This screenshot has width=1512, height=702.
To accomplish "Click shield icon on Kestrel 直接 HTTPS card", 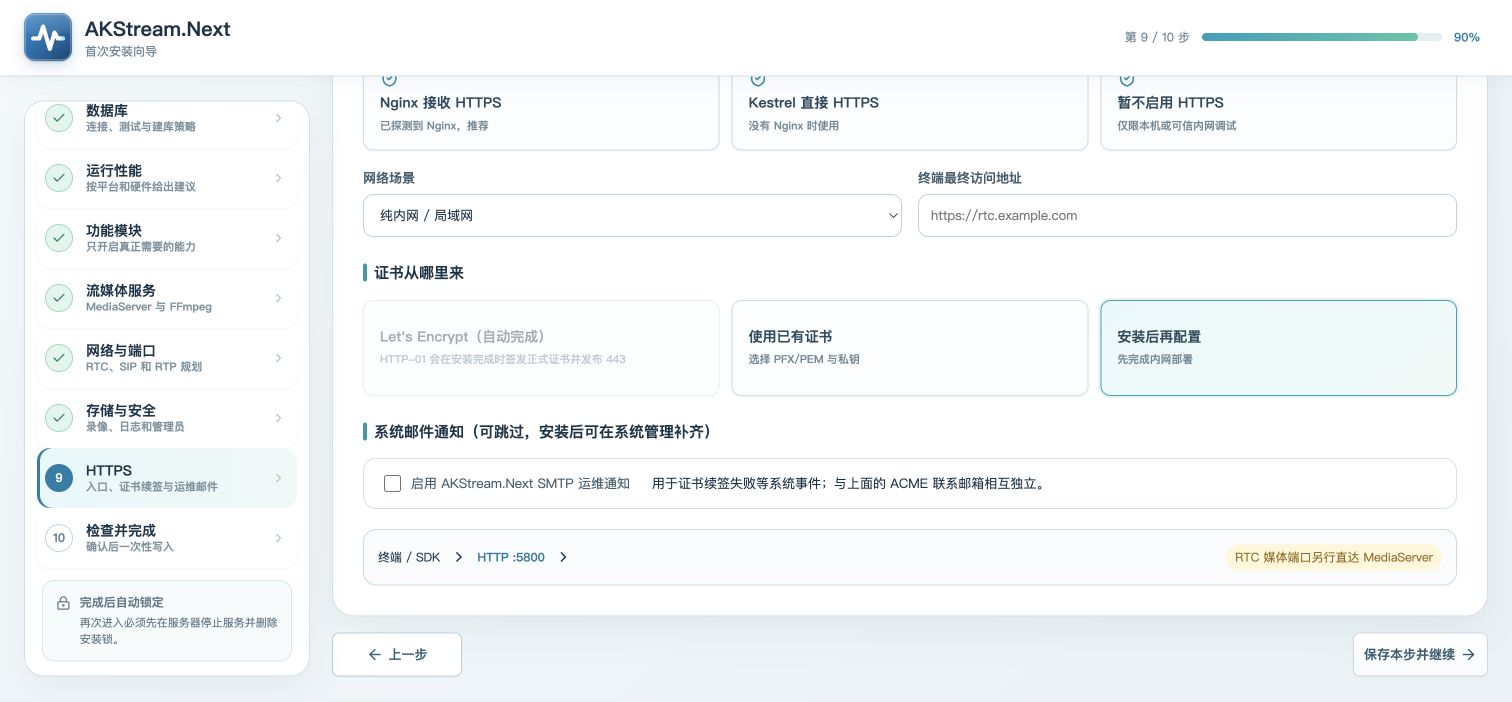I will coord(758,79).
